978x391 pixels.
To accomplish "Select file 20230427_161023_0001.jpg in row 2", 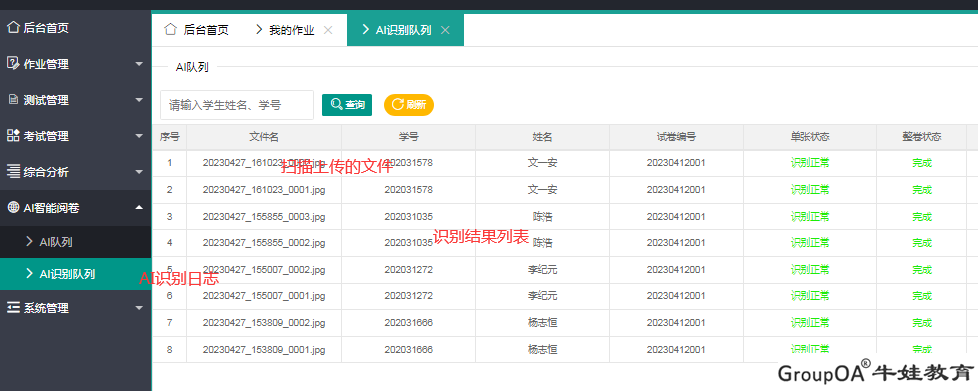I will point(264,190).
